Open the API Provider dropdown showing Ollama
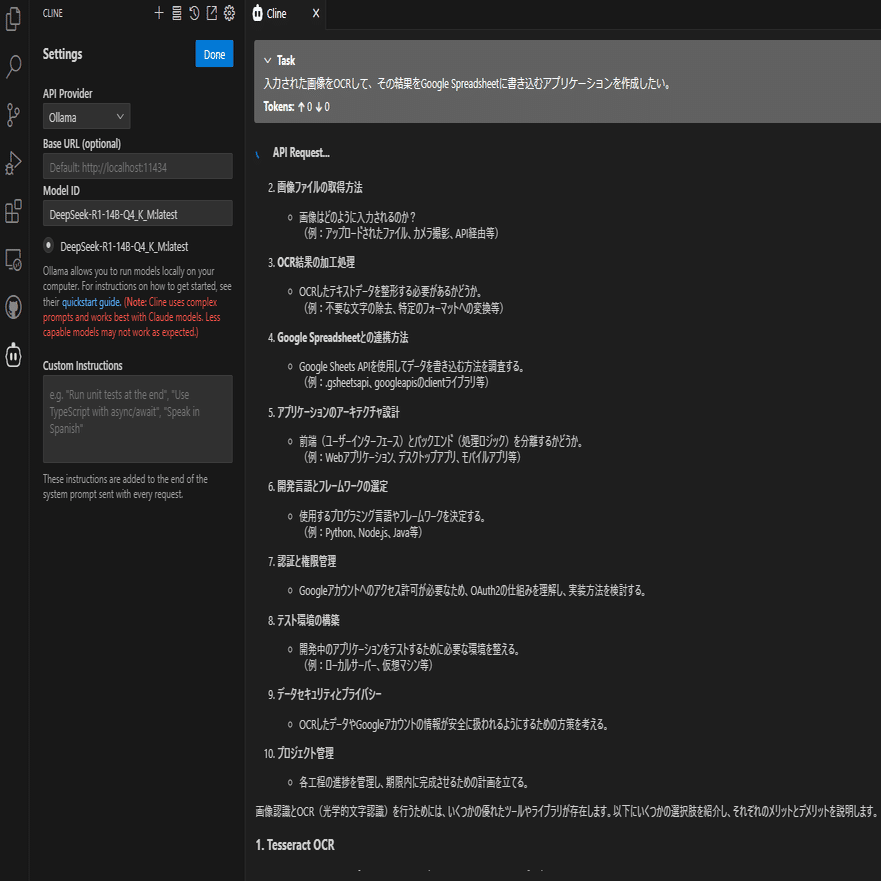Screen dimensions: 881x881 tap(86, 116)
